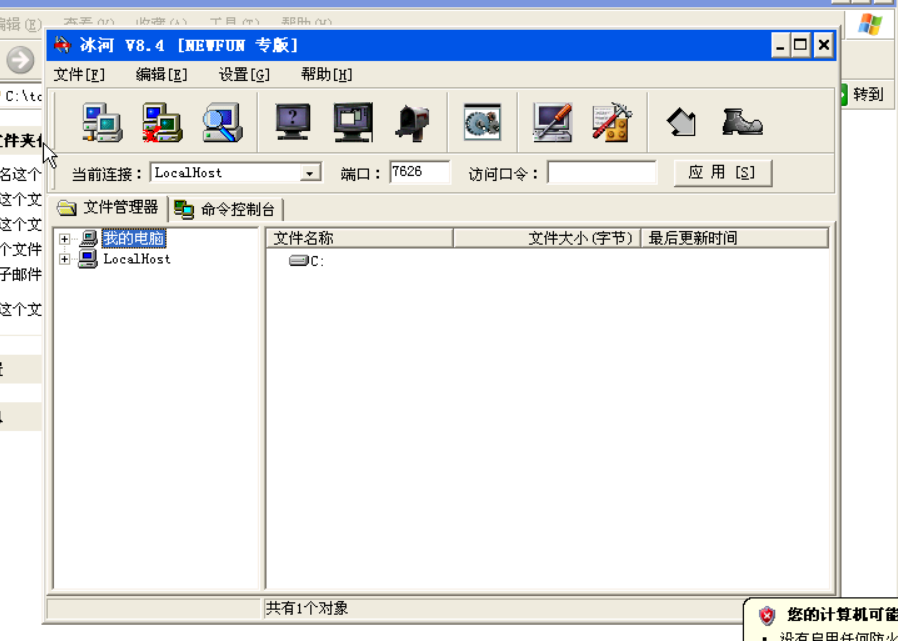Maximize the 冰河 window
This screenshot has height=641, width=898.
coord(801,45)
